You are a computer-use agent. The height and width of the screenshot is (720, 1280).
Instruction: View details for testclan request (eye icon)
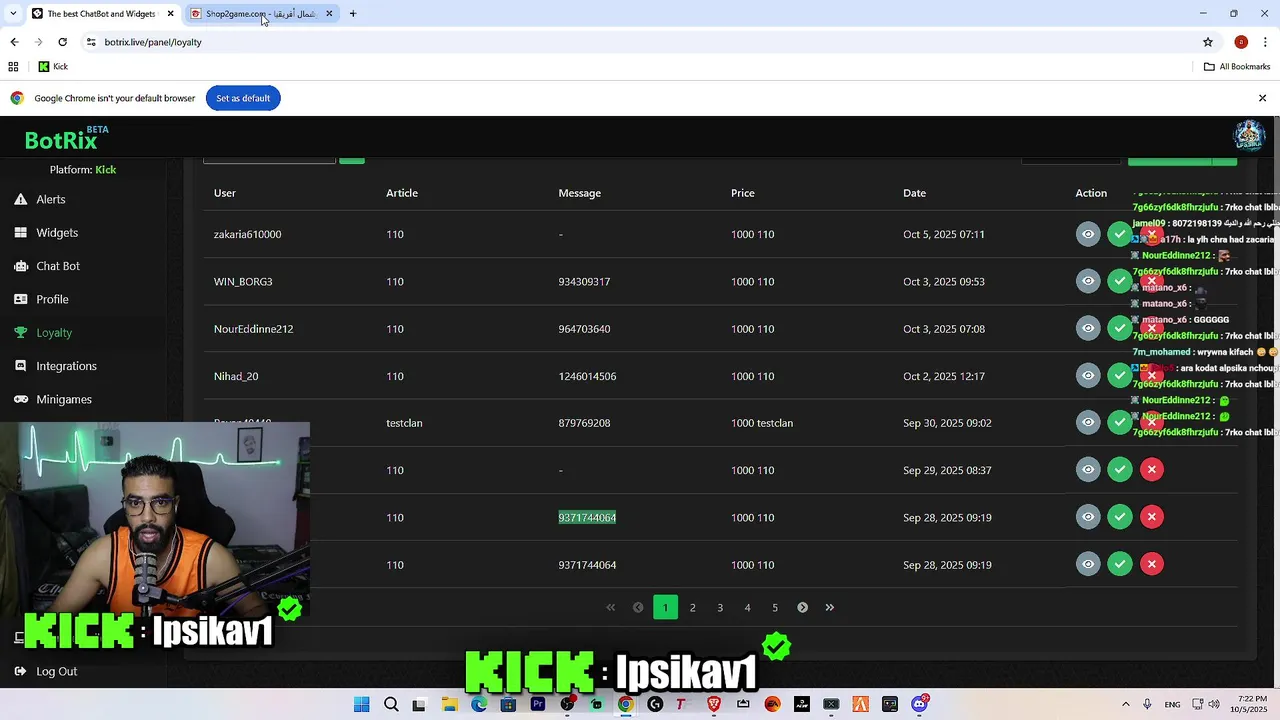[x=1088, y=422]
